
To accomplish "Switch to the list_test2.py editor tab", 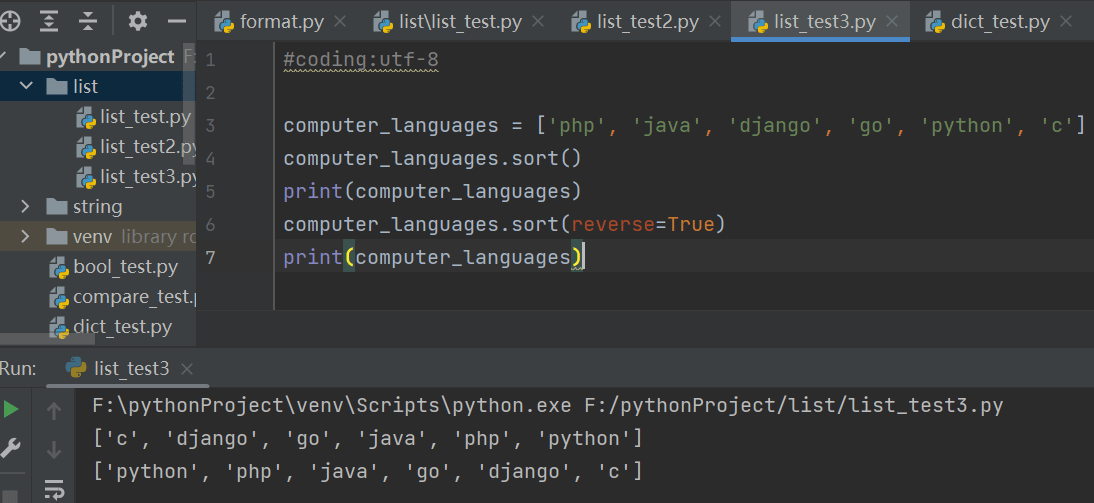I will point(647,22).
